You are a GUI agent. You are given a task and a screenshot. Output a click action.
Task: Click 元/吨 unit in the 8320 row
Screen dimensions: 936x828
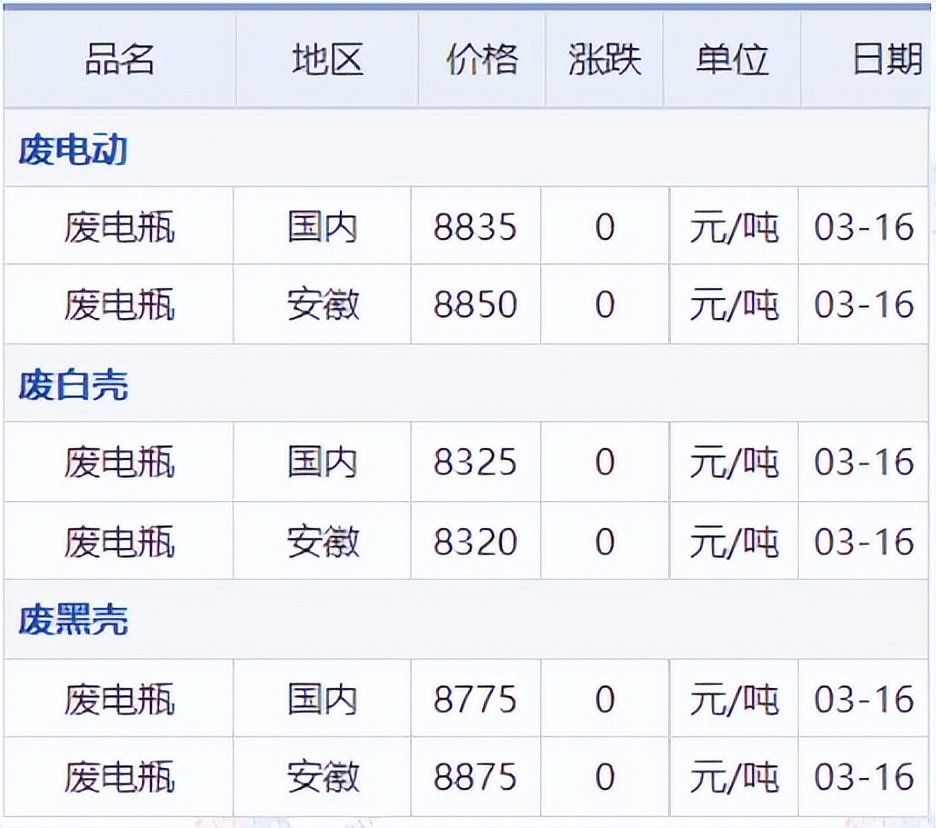734,541
